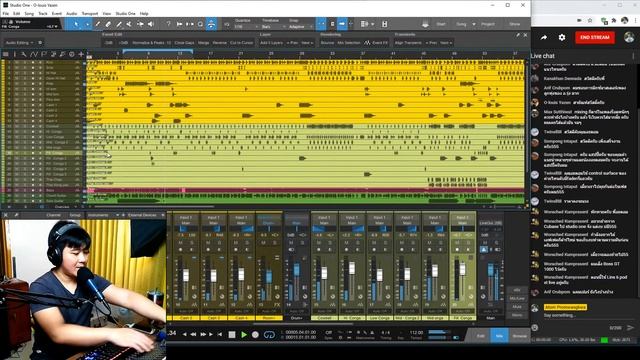Click the mixer horizontal scrollbar

pos(302,324)
